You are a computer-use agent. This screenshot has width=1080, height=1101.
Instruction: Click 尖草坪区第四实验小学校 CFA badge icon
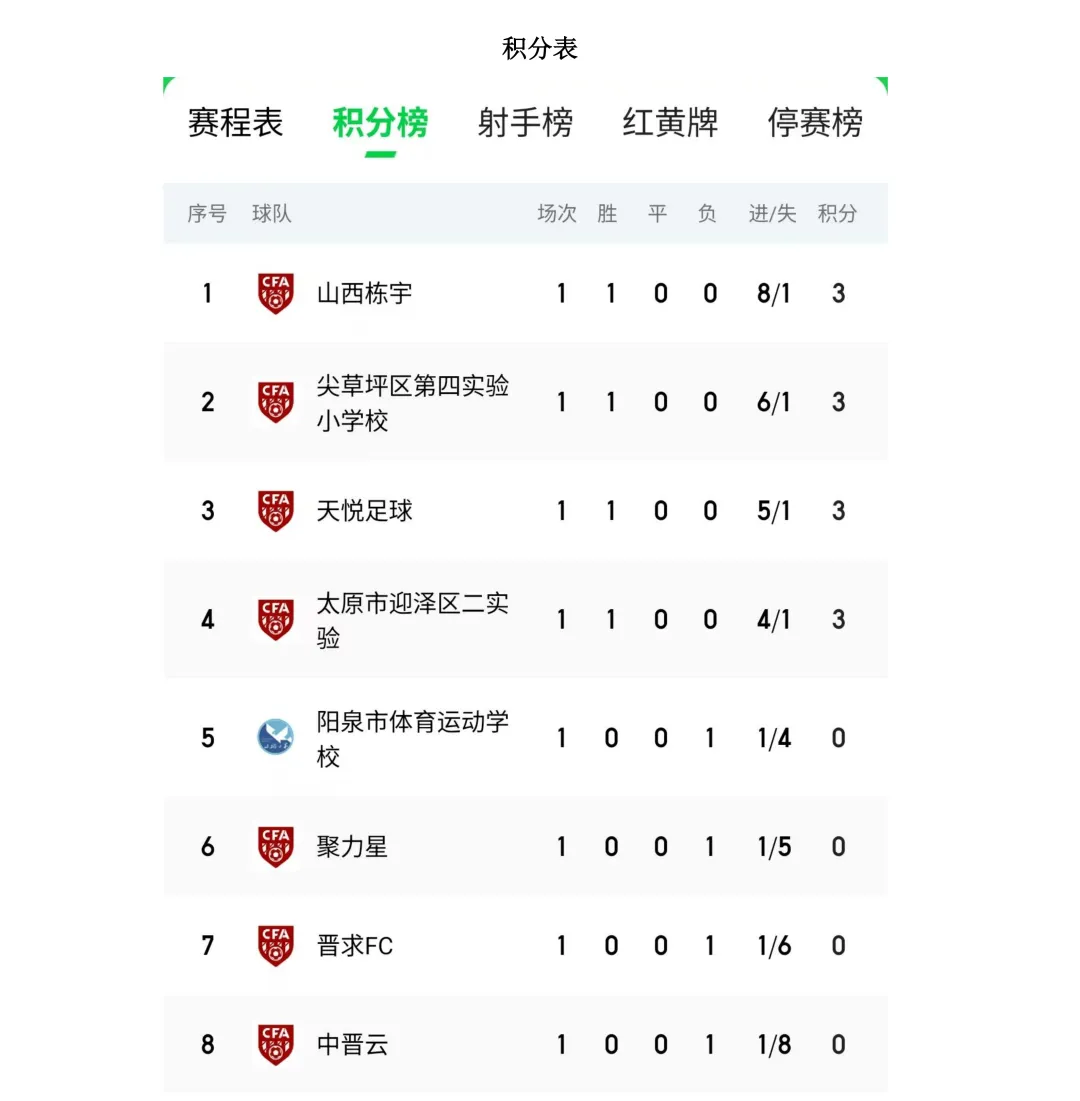click(275, 402)
